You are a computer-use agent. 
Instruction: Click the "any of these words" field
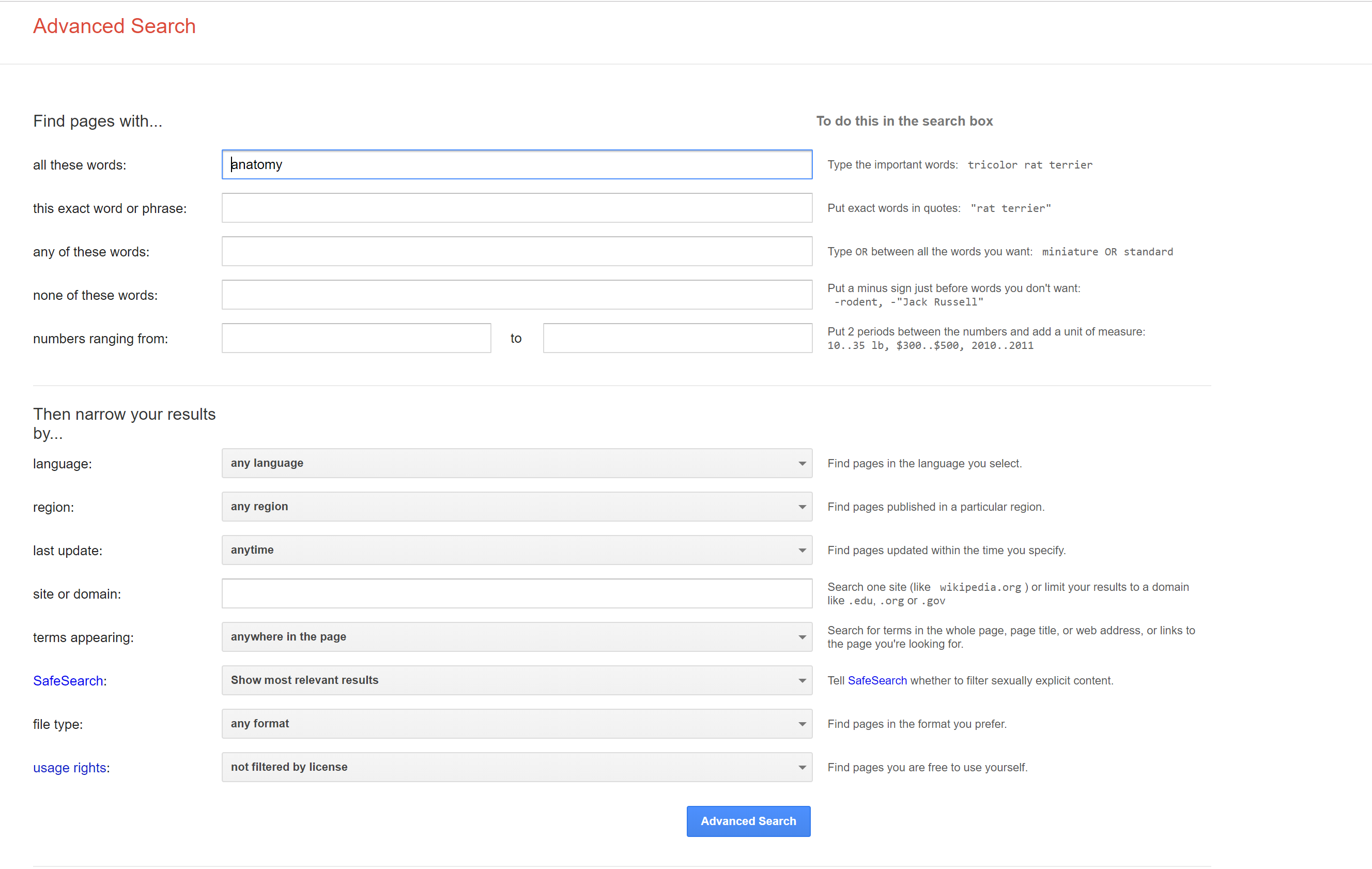click(x=516, y=251)
